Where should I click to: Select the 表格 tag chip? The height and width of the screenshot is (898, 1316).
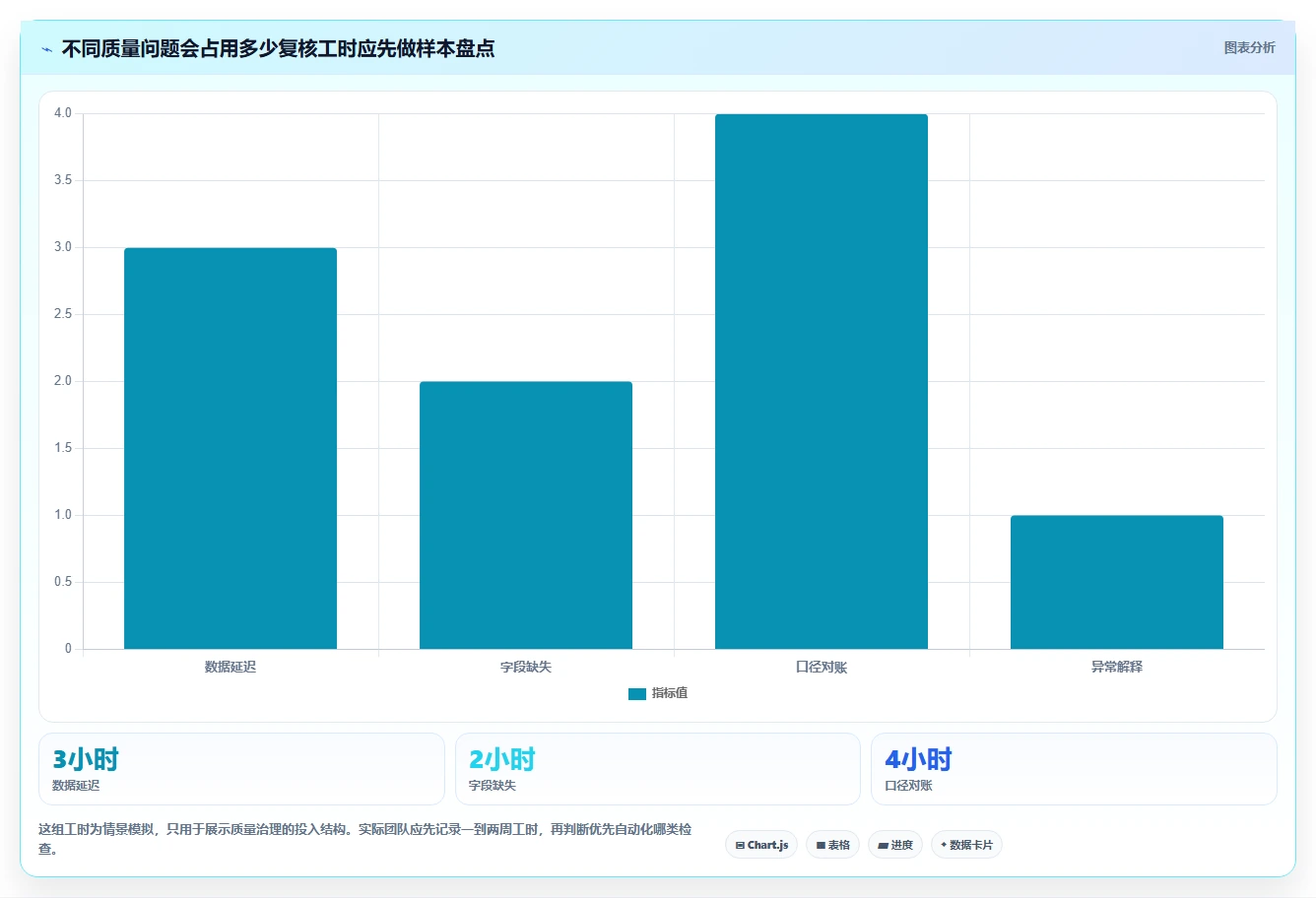pyautogui.click(x=832, y=845)
